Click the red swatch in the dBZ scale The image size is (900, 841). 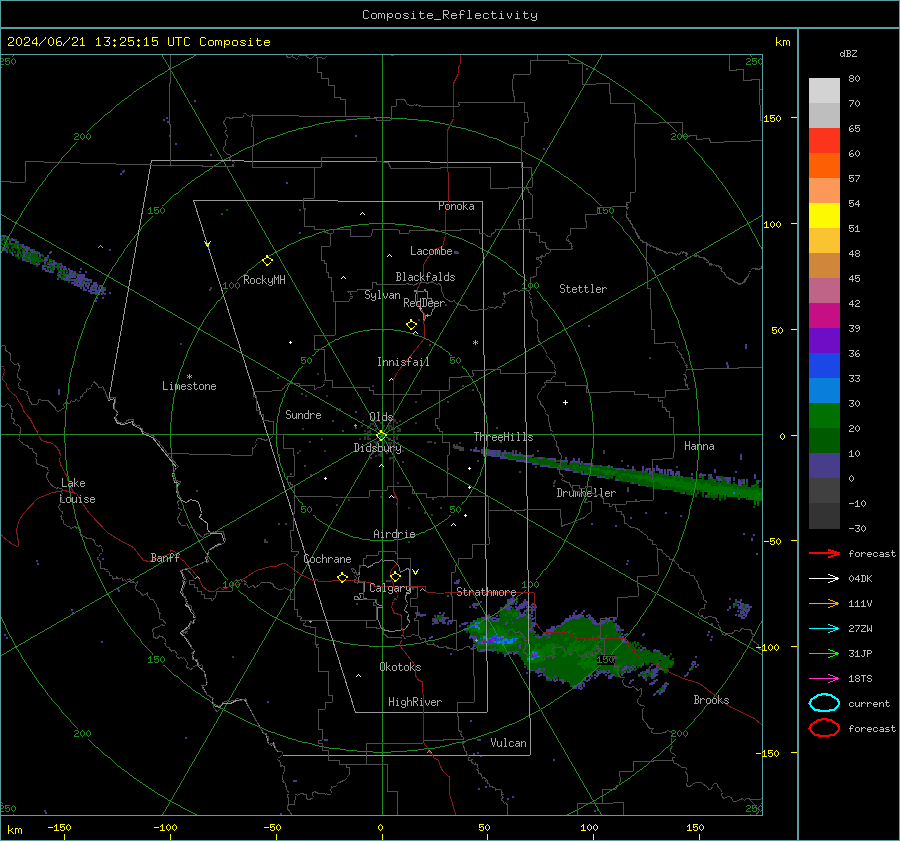point(824,140)
